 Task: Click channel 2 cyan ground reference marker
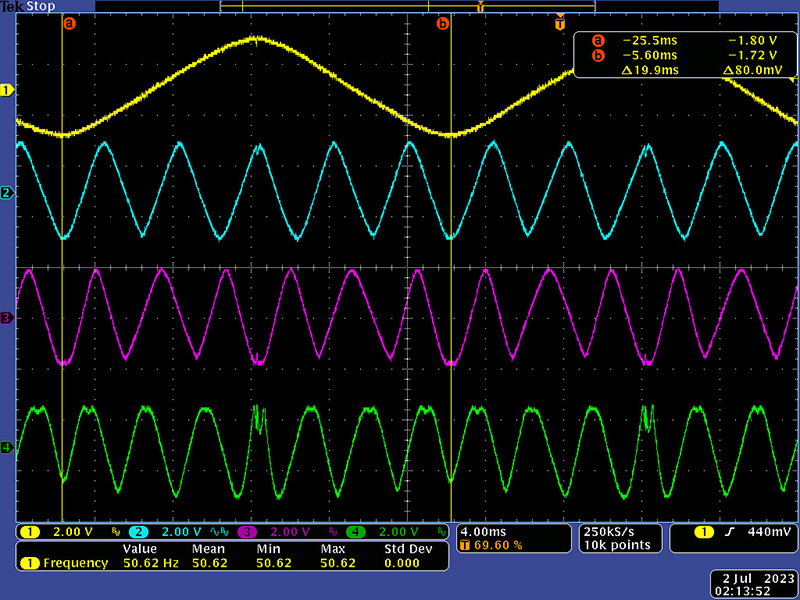[x=7, y=192]
